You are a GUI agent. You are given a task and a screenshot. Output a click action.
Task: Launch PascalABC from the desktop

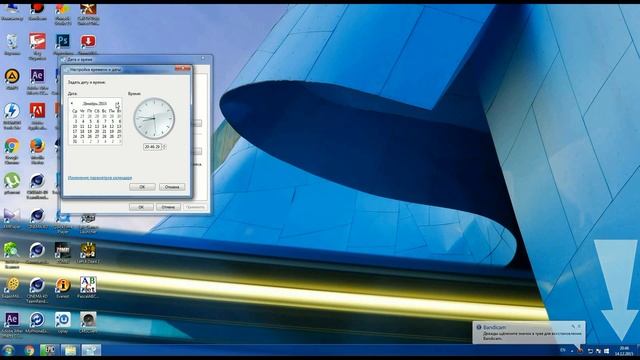(88, 284)
